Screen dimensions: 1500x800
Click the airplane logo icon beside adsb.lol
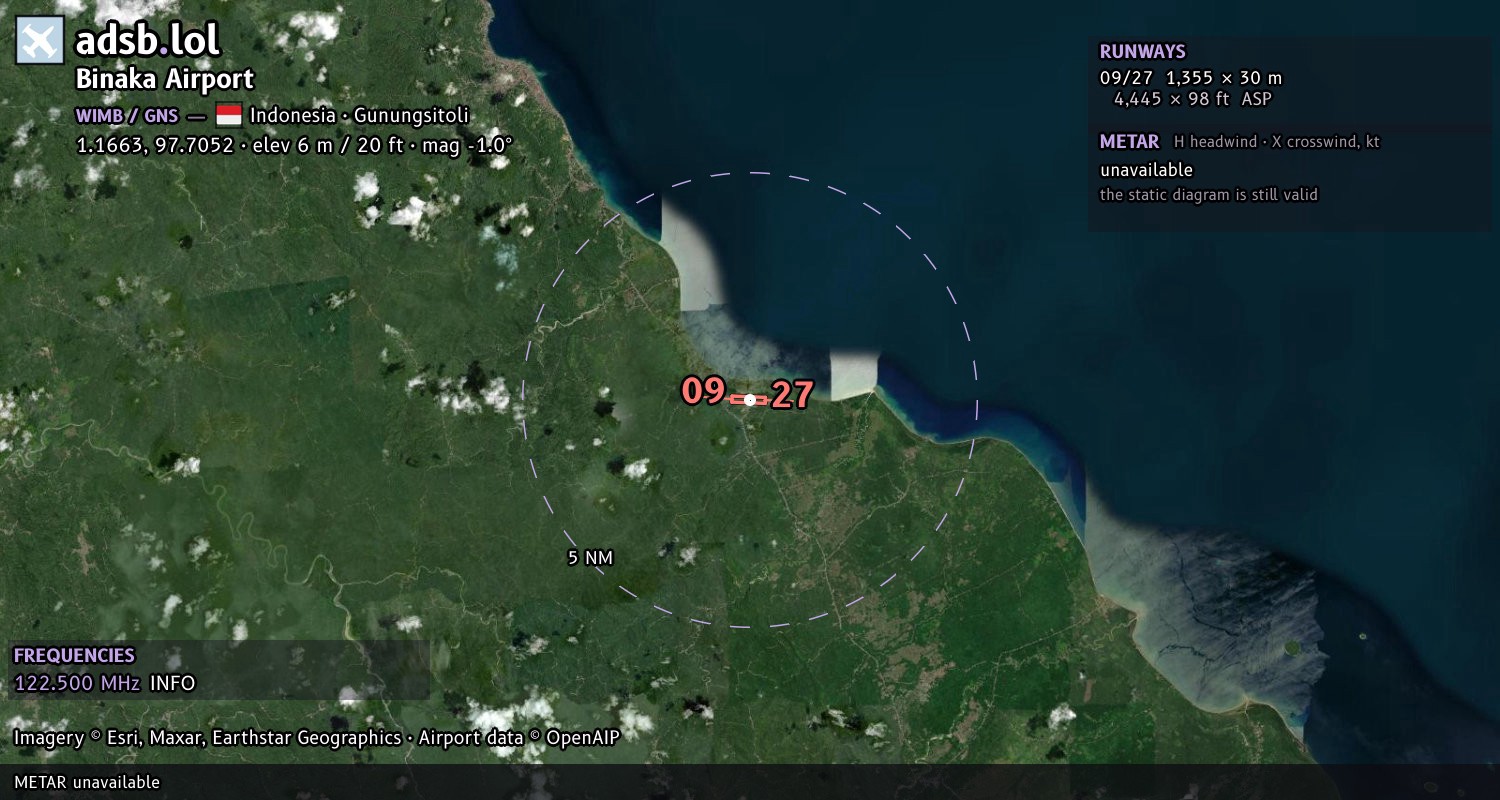(40, 41)
